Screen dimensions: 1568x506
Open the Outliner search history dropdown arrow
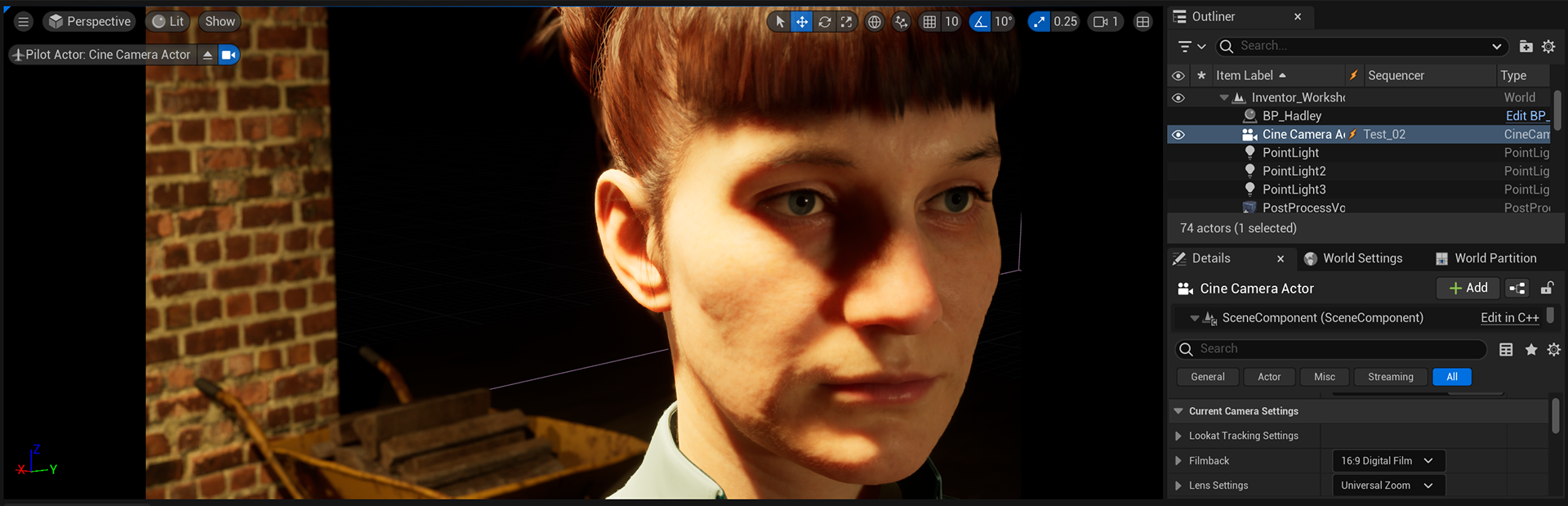coord(1496,47)
